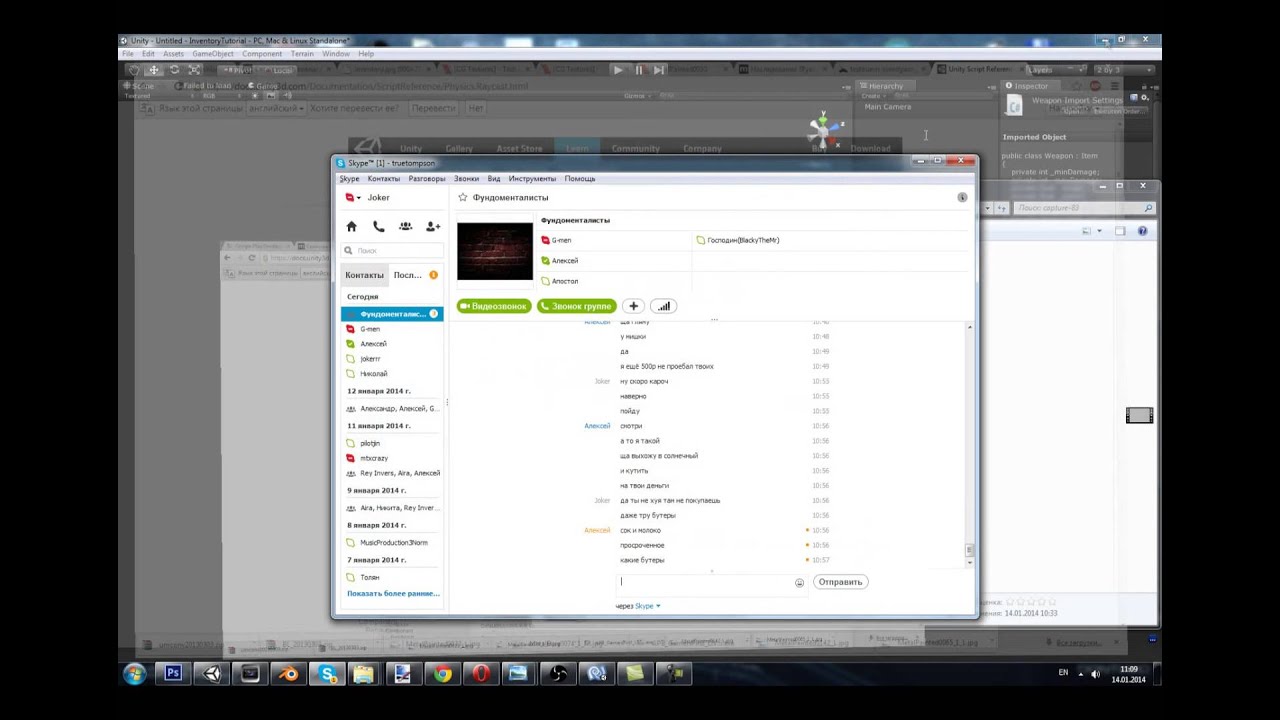The image size is (1280, 720).
Task: Open Unity layout '2 by 3' dropdown
Action: tap(1123, 70)
